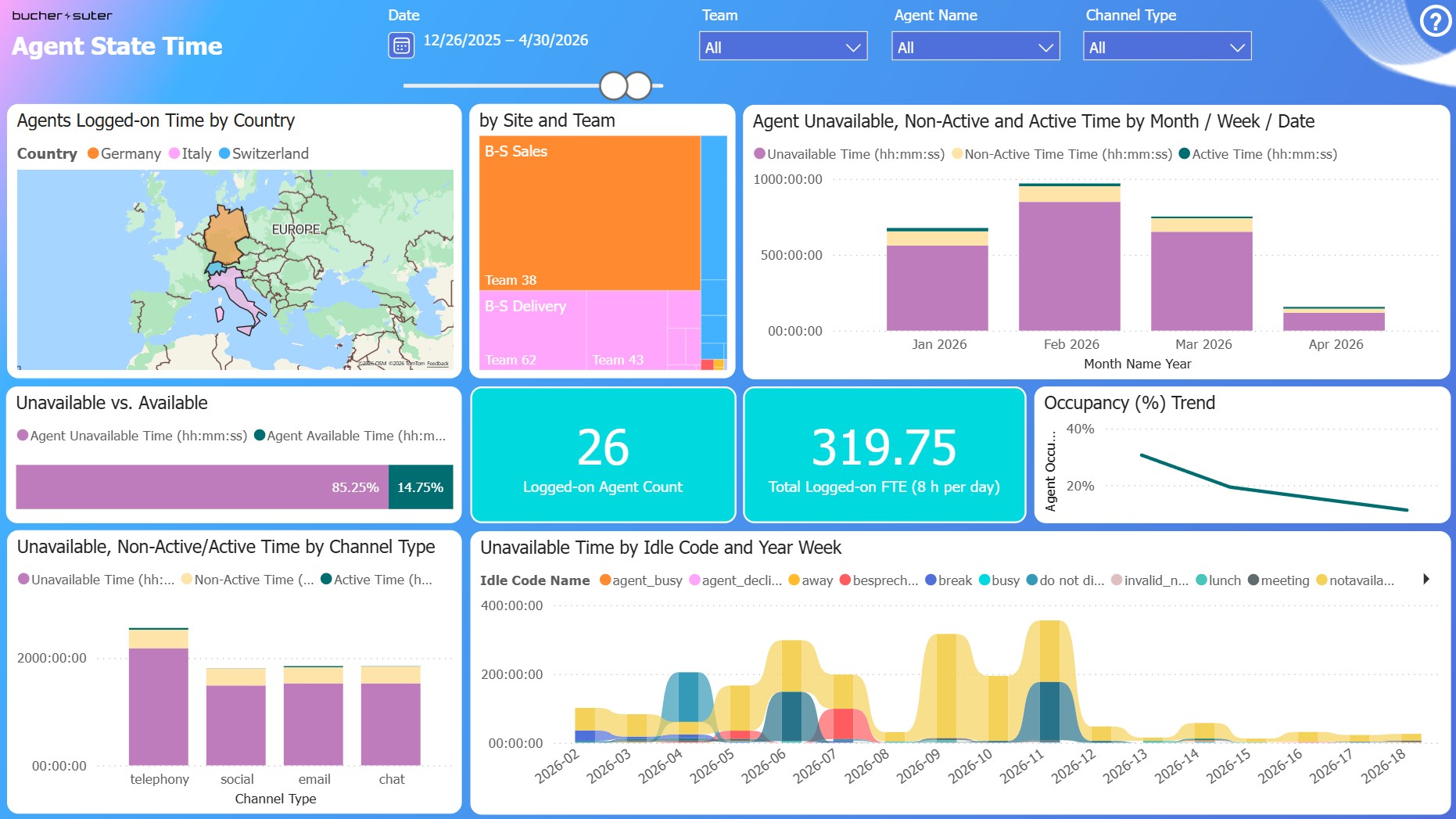Select notavaila... in Idle Code legend
This screenshot has height=819, width=1456.
pyautogui.click(x=1355, y=580)
